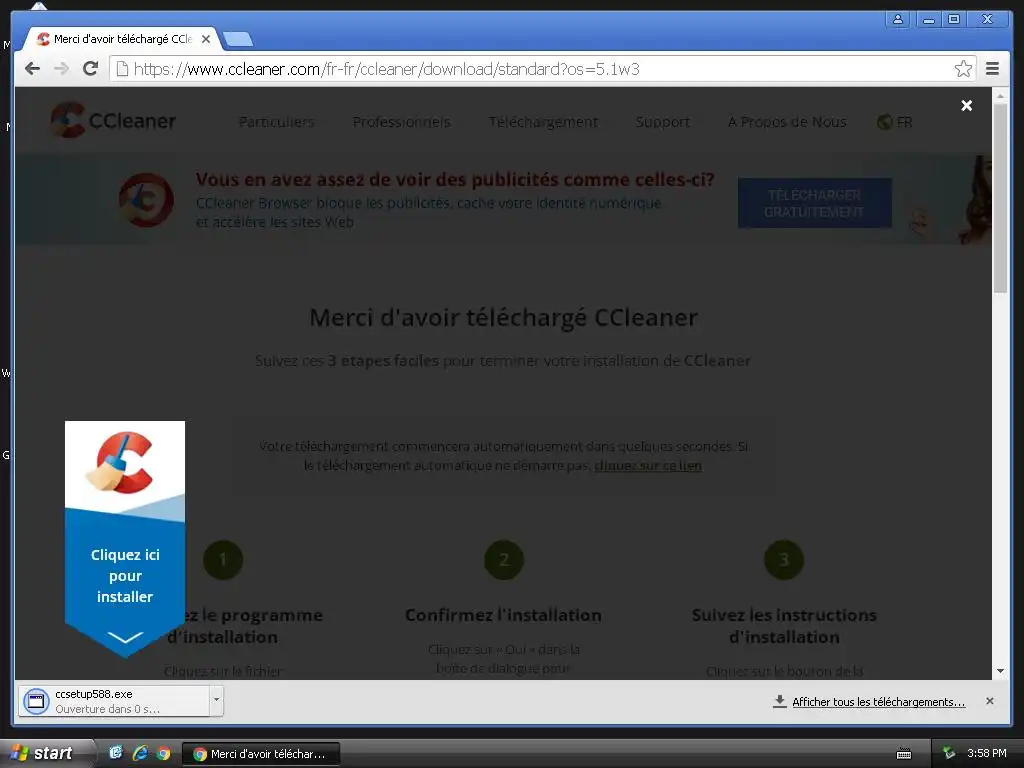Click the 'Télécharger gratuitement' button
This screenshot has height=768, width=1024.
pyautogui.click(x=814, y=203)
